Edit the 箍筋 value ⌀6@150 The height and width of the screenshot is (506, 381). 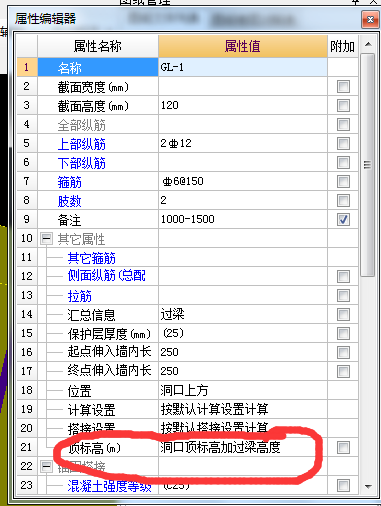pos(243,182)
